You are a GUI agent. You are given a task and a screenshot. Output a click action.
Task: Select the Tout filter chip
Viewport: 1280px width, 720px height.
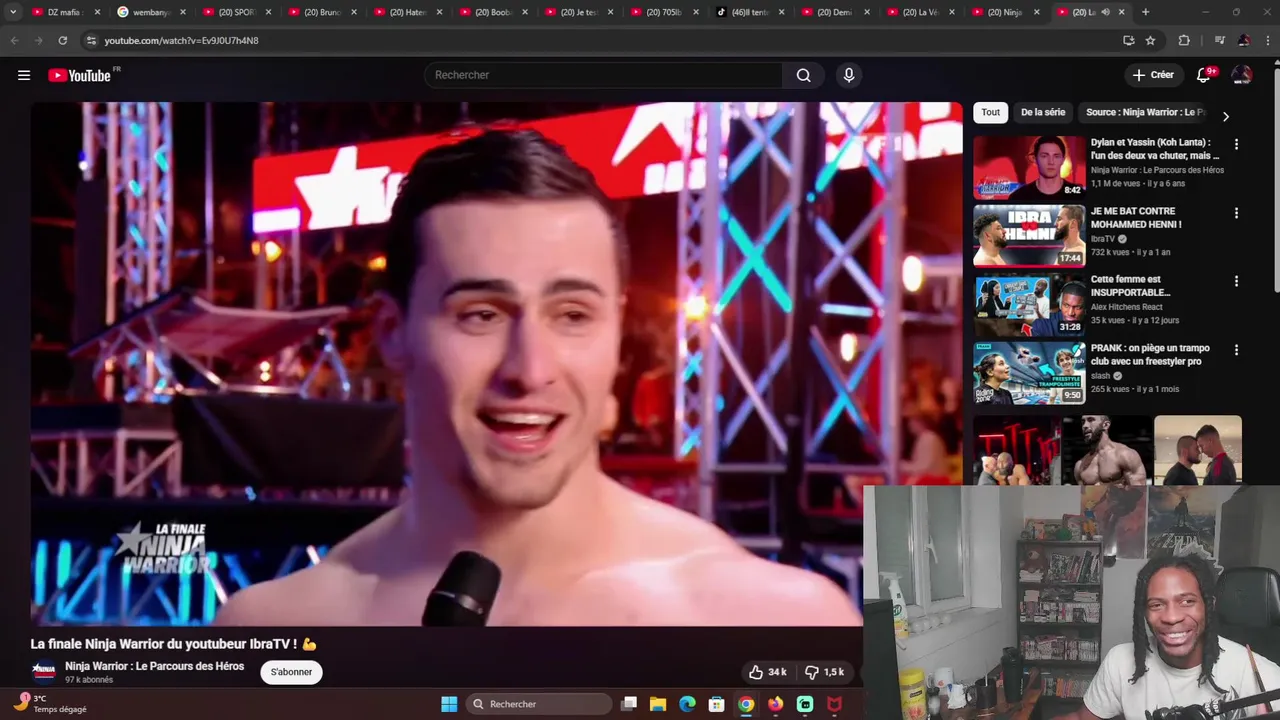pos(990,112)
